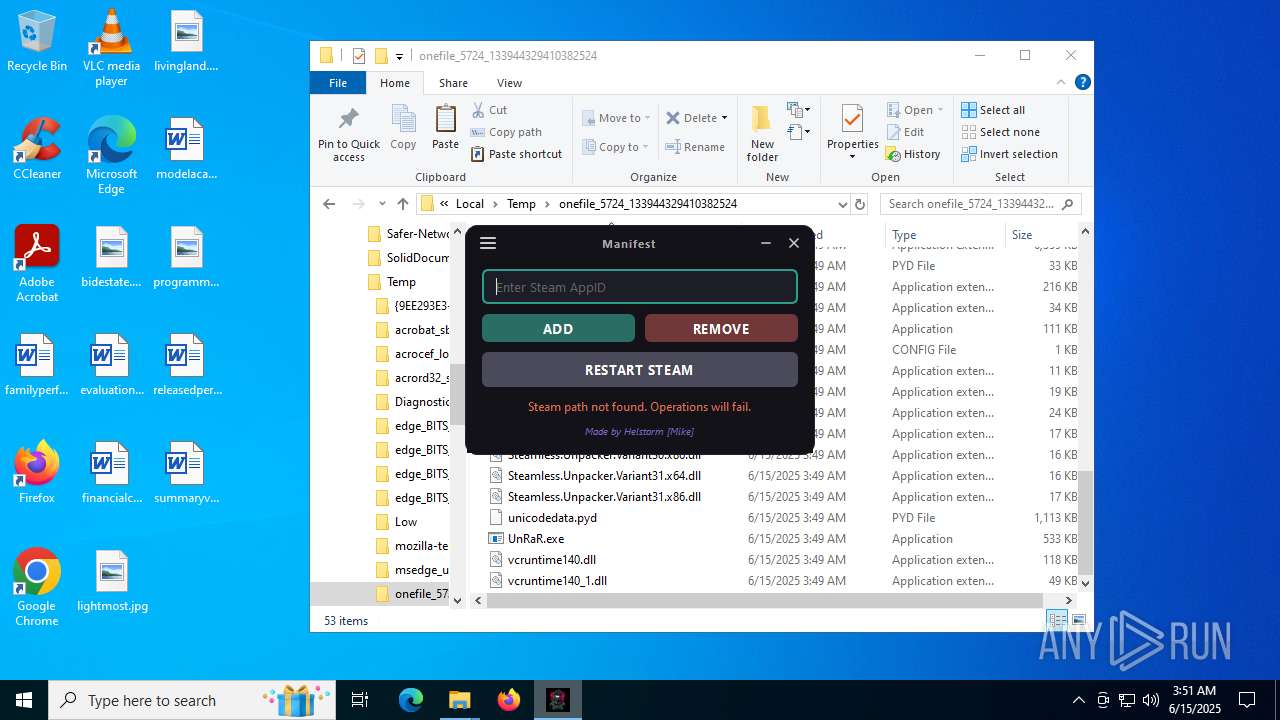Click the Up one level arrow

403,204
